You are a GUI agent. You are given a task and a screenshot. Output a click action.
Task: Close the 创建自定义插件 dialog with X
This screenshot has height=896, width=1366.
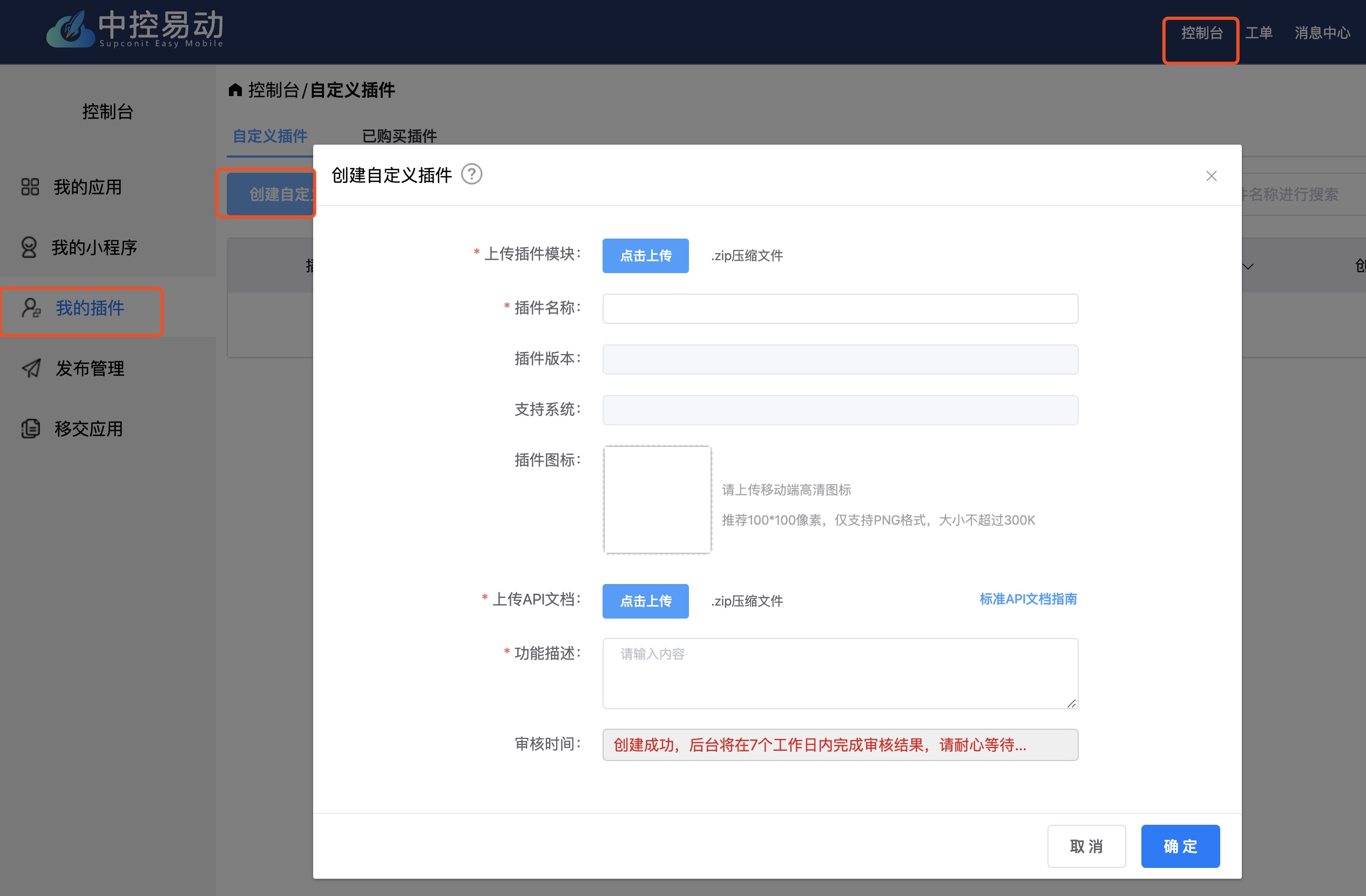click(1211, 176)
